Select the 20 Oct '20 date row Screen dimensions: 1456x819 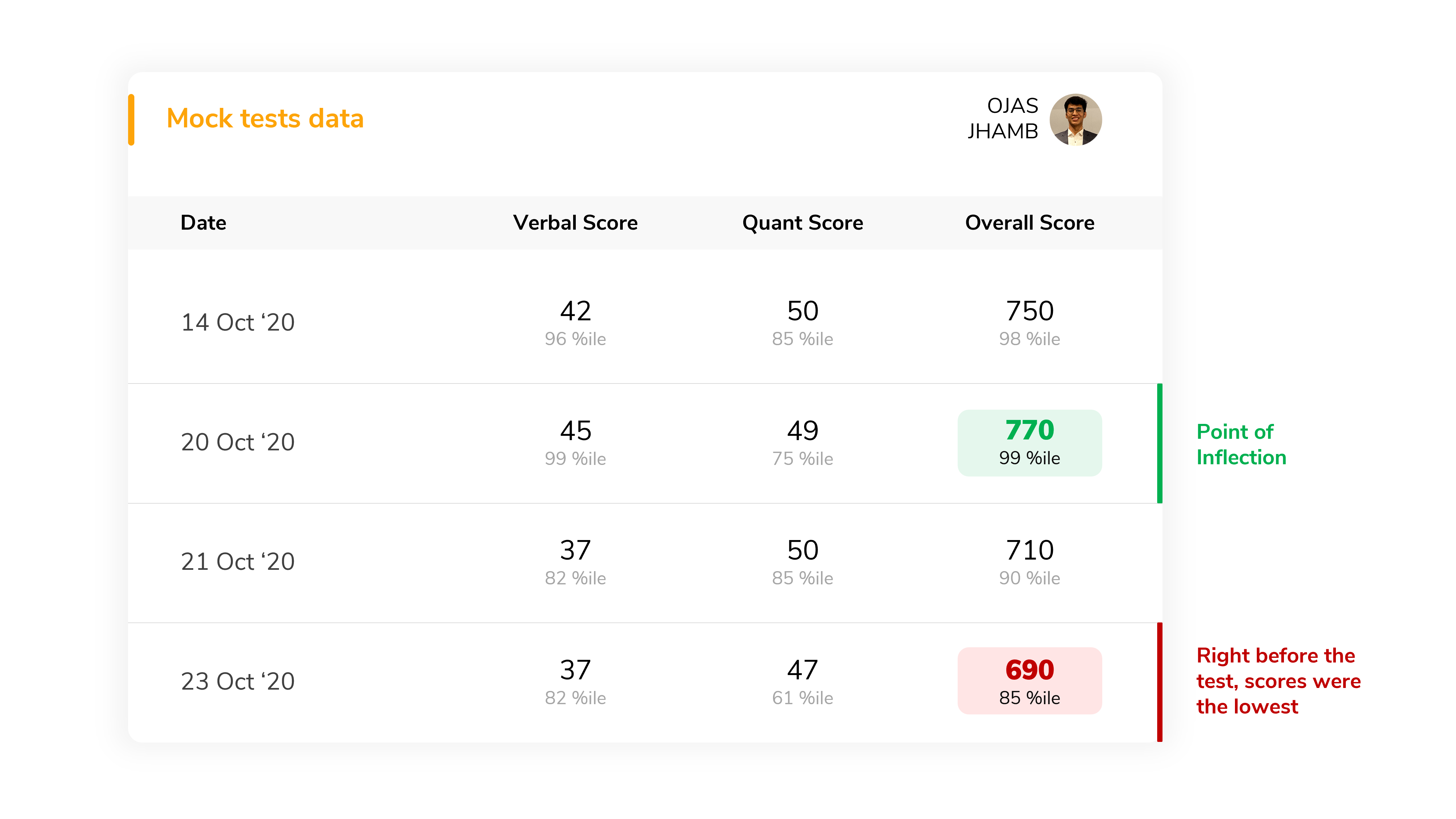pos(237,442)
